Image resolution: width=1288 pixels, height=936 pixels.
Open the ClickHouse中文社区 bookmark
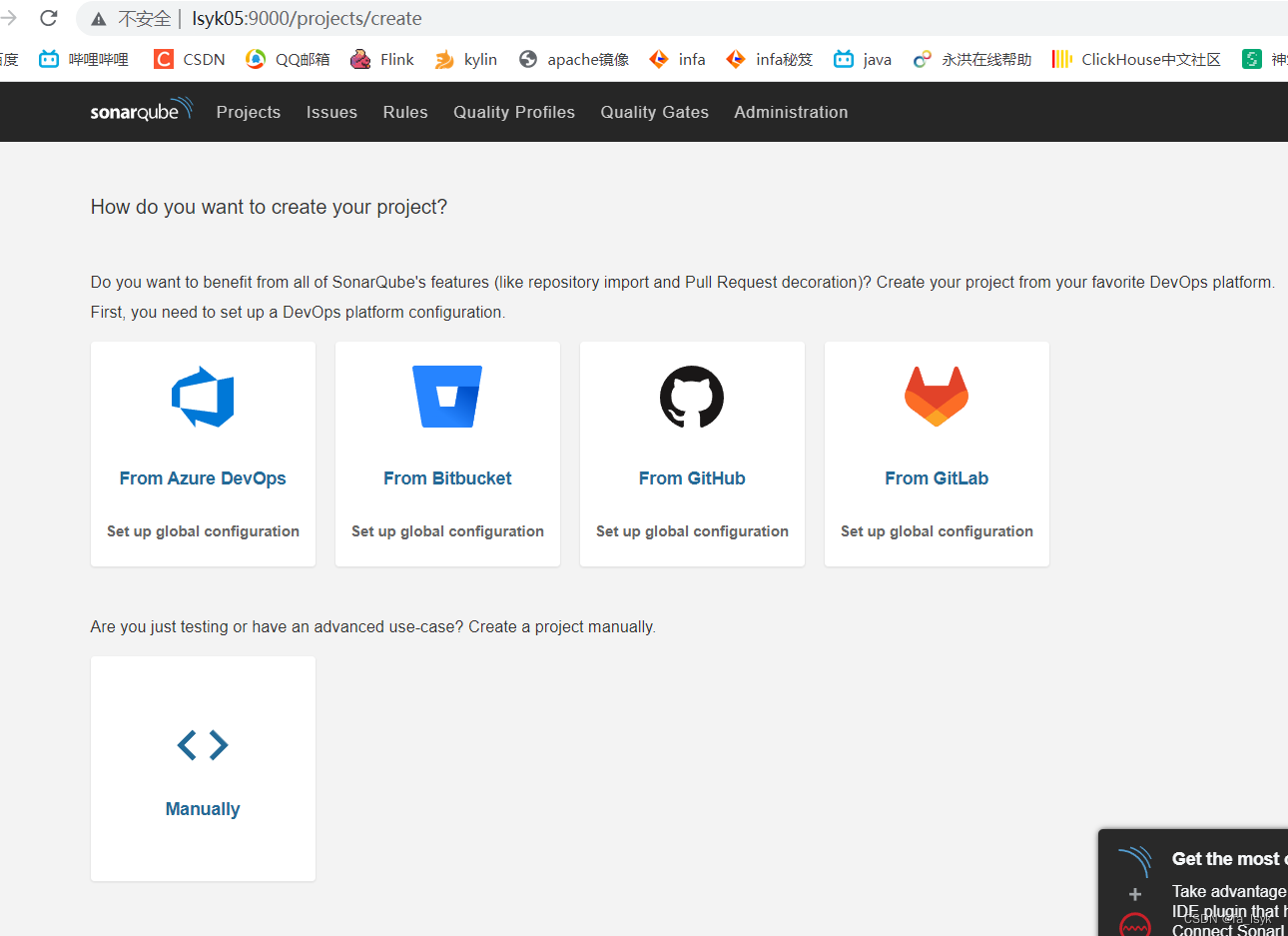(1136, 59)
